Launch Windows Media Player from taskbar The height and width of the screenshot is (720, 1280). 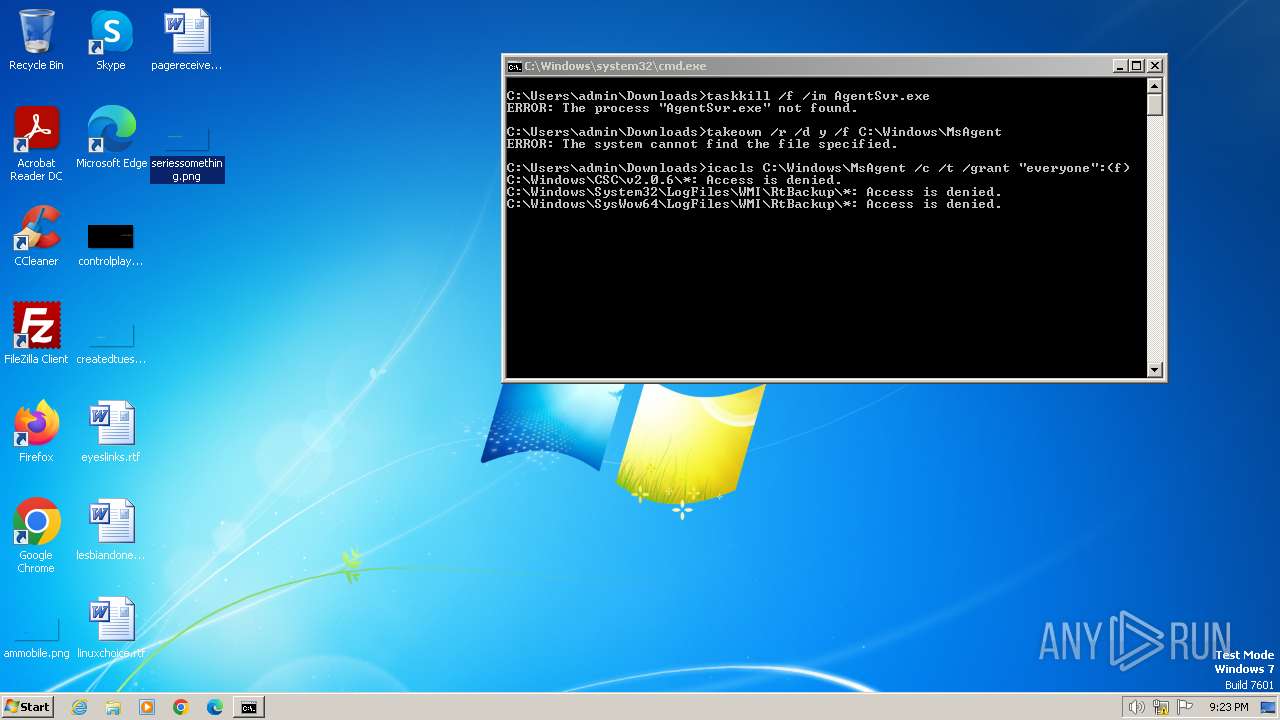[147, 707]
